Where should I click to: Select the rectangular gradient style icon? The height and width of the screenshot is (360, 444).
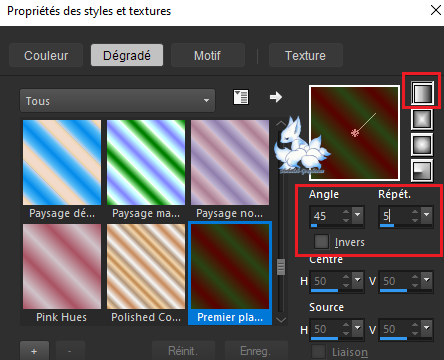(x=422, y=119)
